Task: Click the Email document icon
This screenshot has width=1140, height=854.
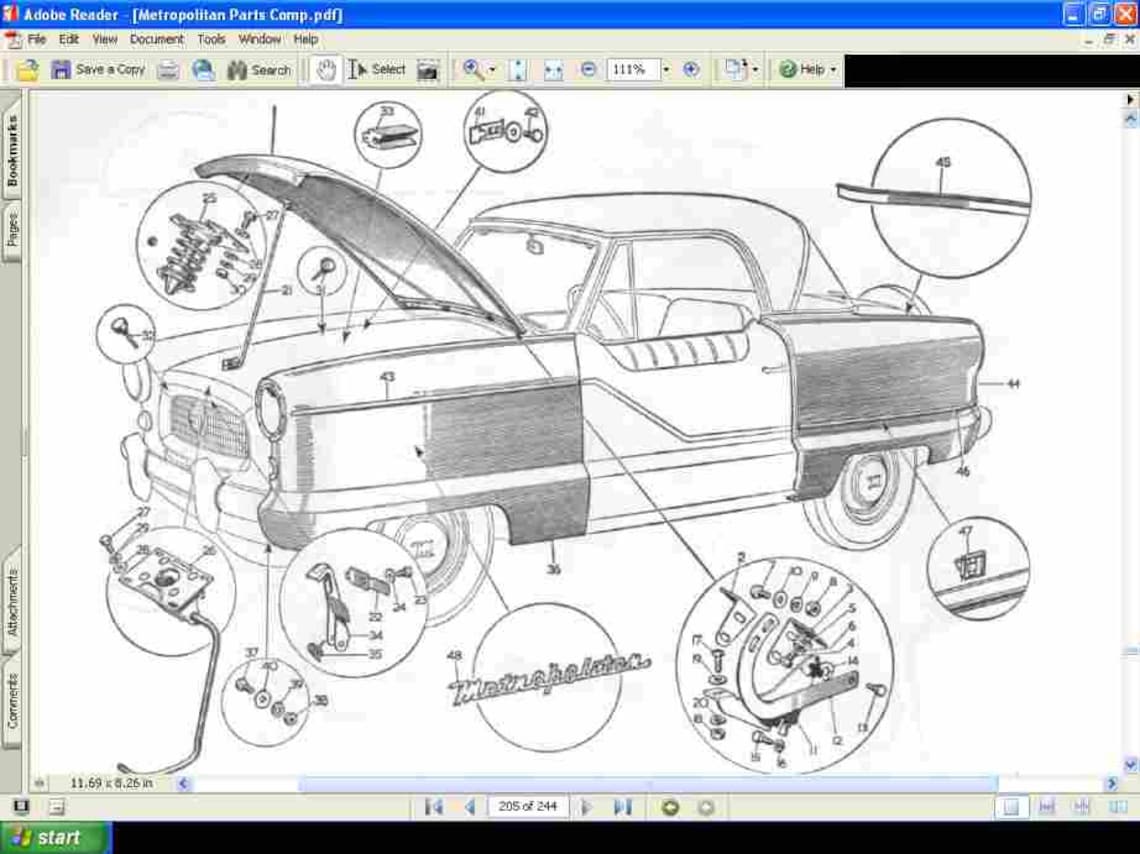Action: (x=203, y=69)
